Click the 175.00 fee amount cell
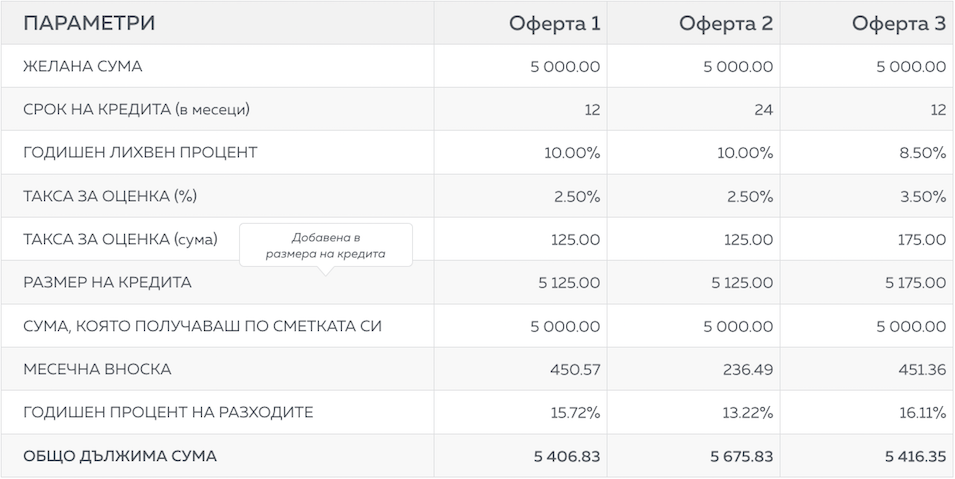This screenshot has height=479, width=955. (922, 240)
